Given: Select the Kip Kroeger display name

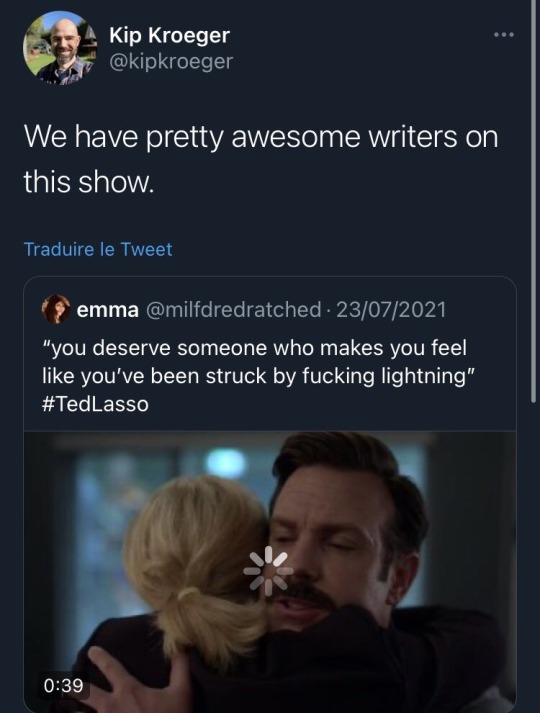Looking at the screenshot, I should [170, 35].
